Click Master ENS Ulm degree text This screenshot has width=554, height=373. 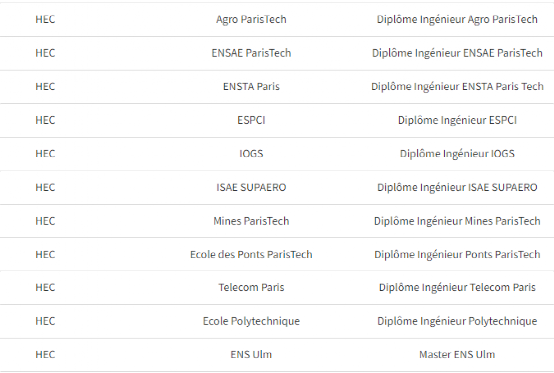457,354
